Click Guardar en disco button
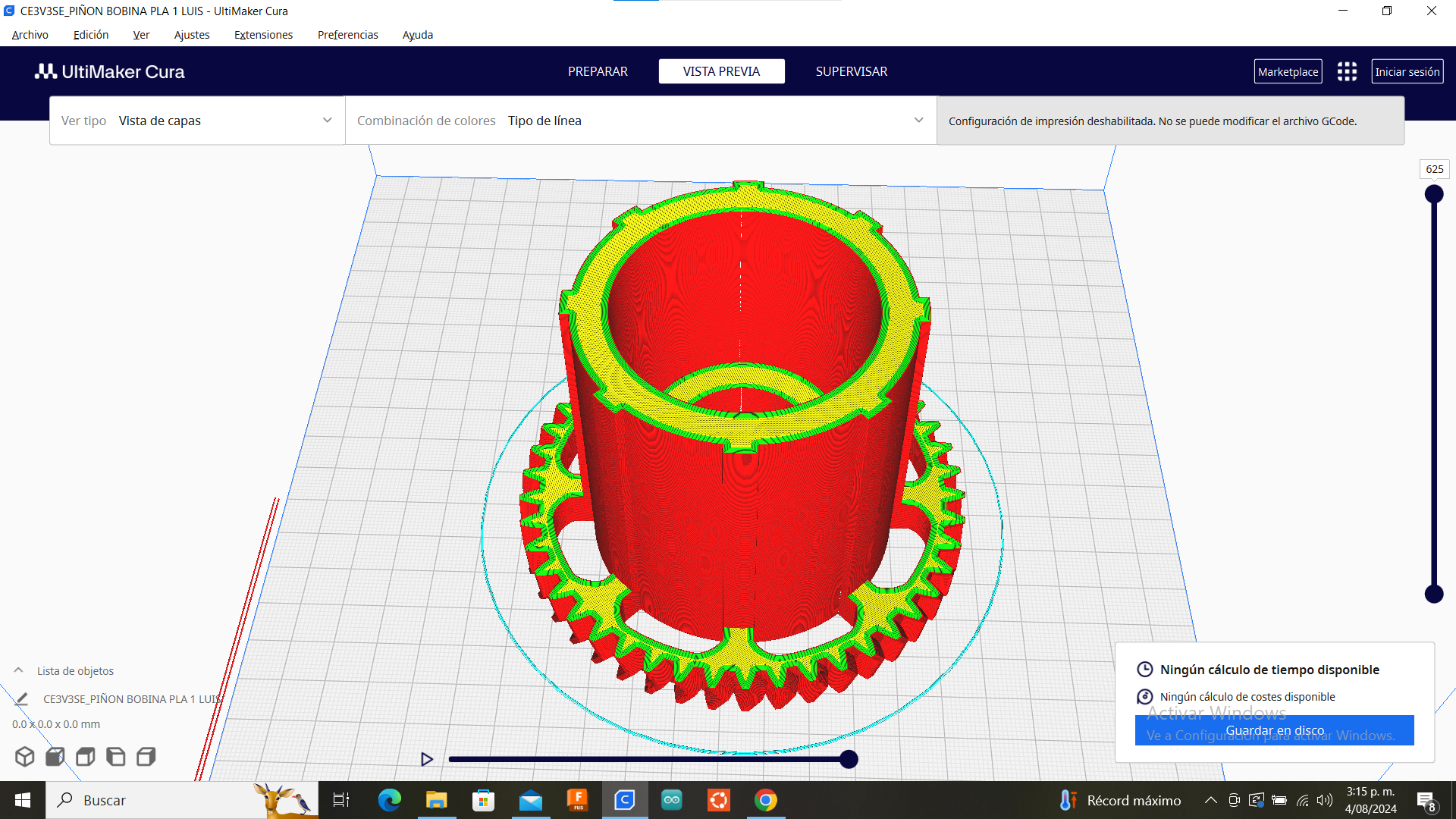 pyautogui.click(x=1275, y=730)
